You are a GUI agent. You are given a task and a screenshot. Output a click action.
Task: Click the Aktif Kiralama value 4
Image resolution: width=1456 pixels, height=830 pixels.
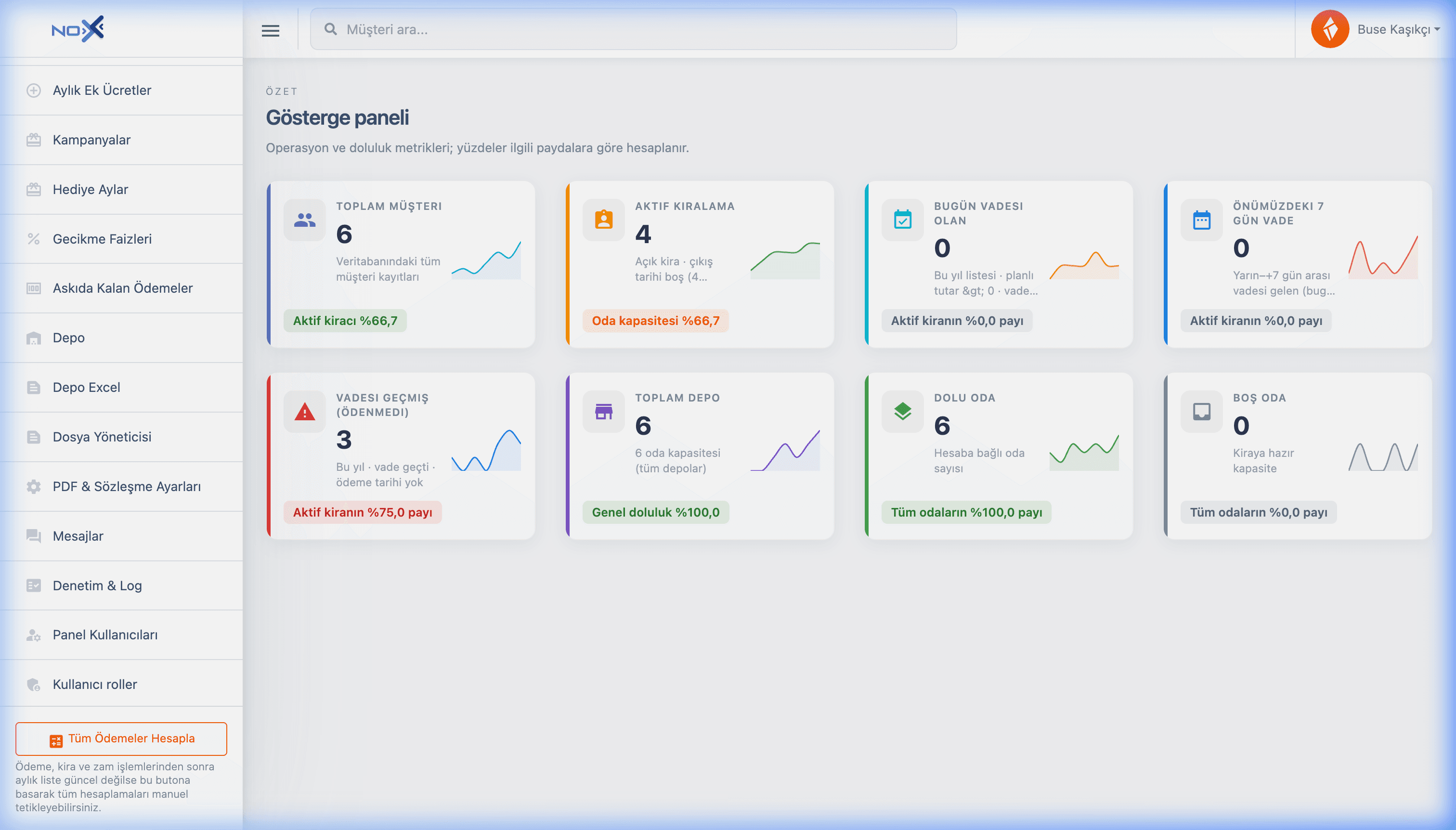click(643, 233)
